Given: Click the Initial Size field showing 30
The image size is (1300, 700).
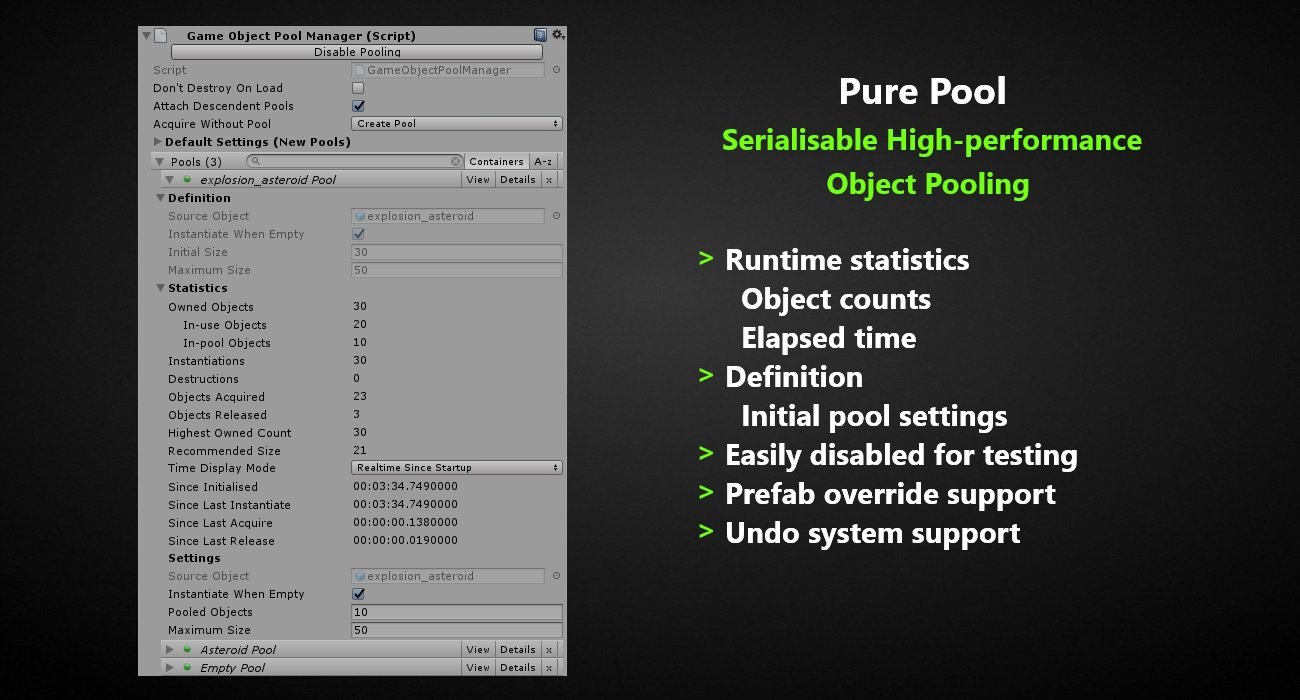Looking at the screenshot, I should 457,252.
